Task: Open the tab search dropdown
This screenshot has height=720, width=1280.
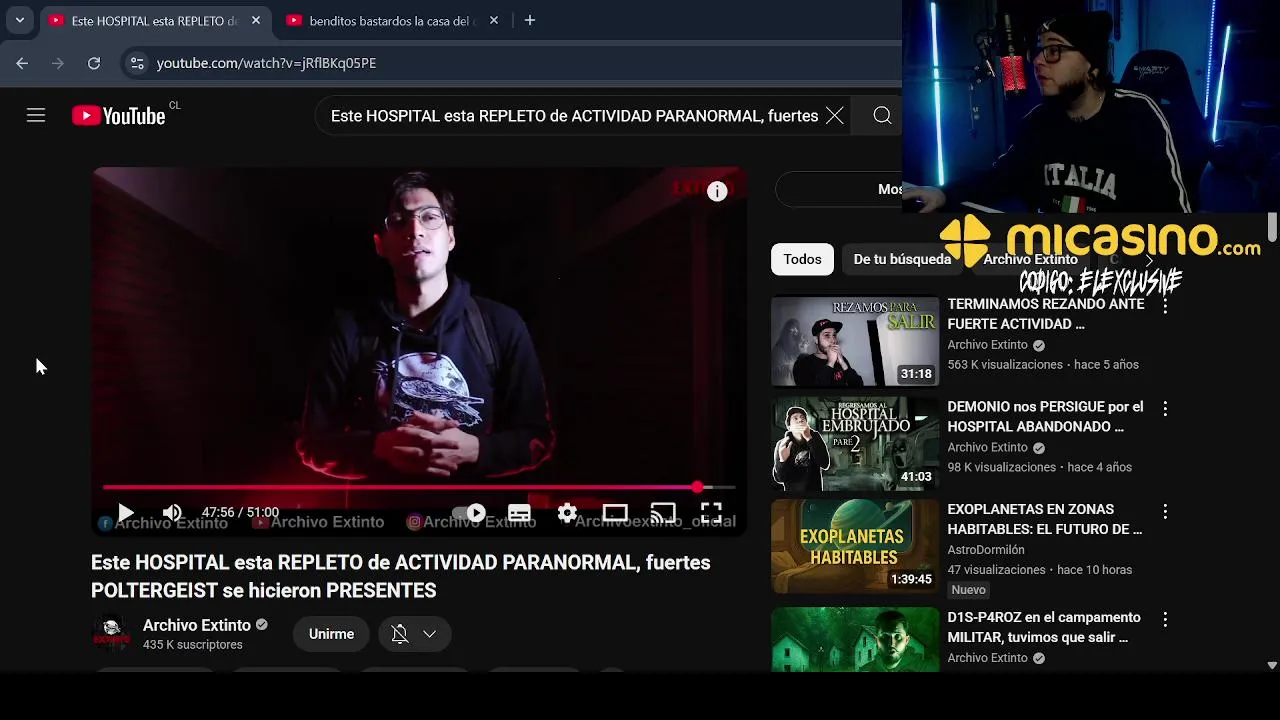Action: tap(20, 20)
